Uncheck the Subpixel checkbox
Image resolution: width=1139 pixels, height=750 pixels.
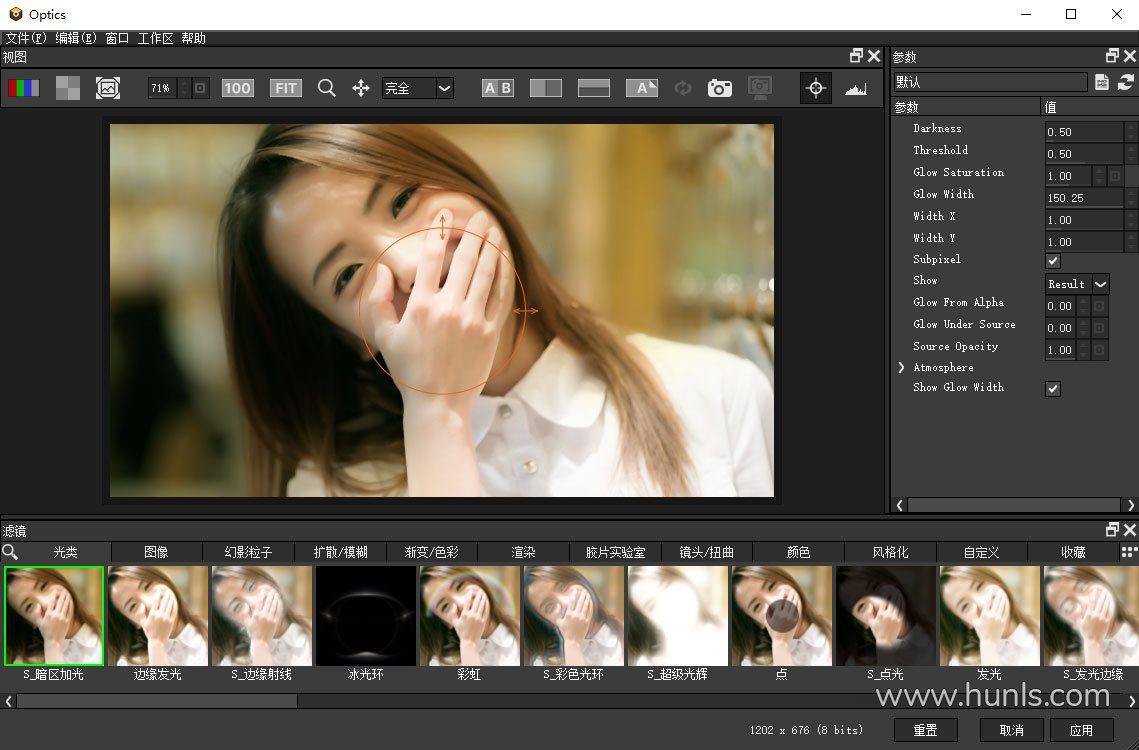pos(1053,260)
